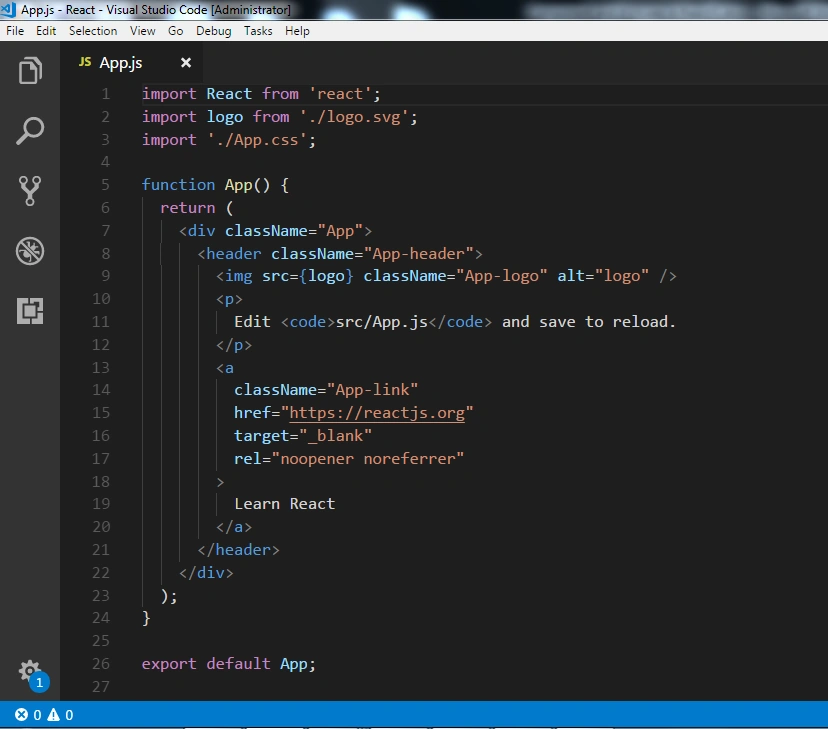
Task: Open the Selection menu
Action: tap(93, 31)
